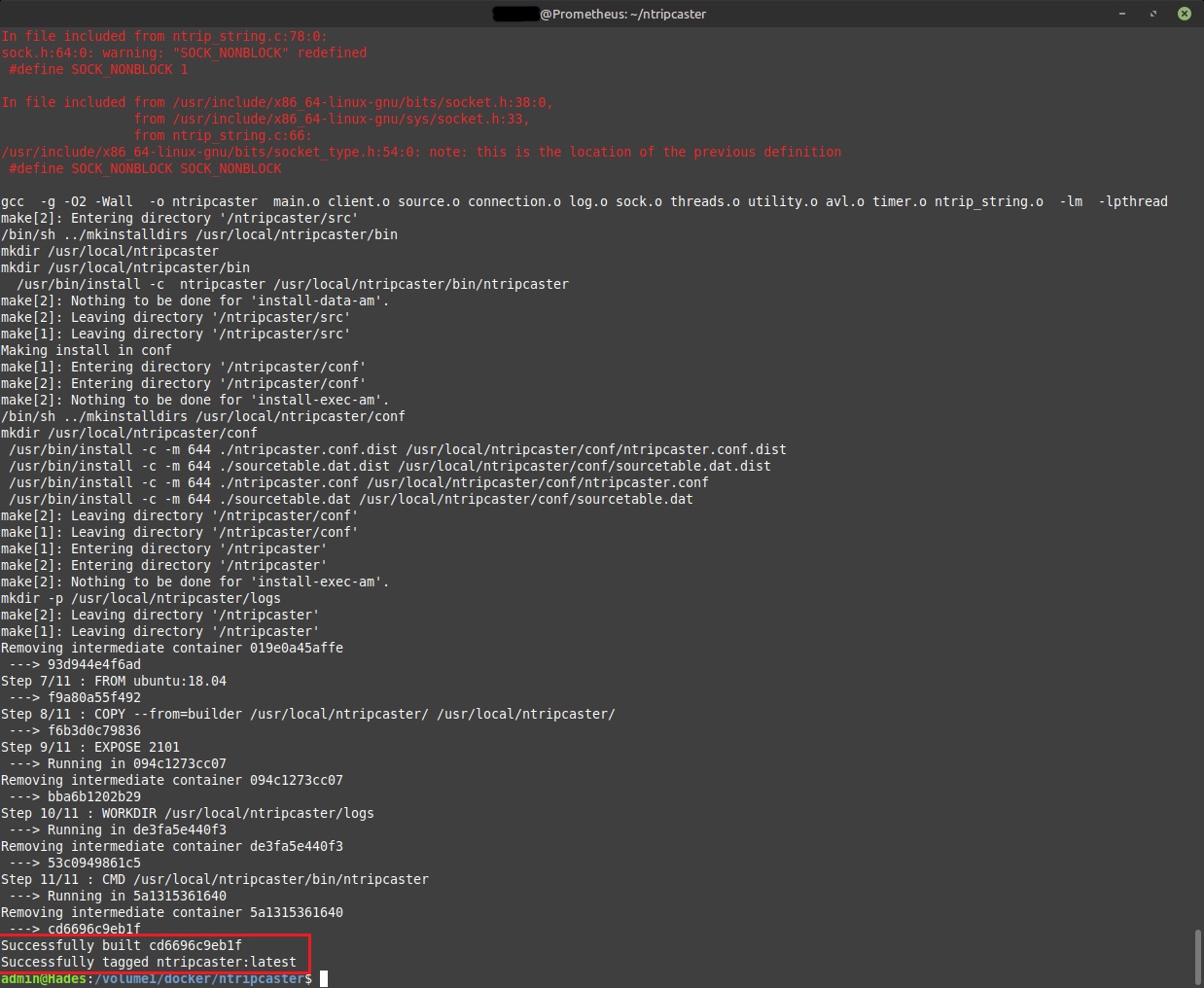Click 'Step 7/11 : FROM ubuntu:18.04' line

[x=114, y=681]
